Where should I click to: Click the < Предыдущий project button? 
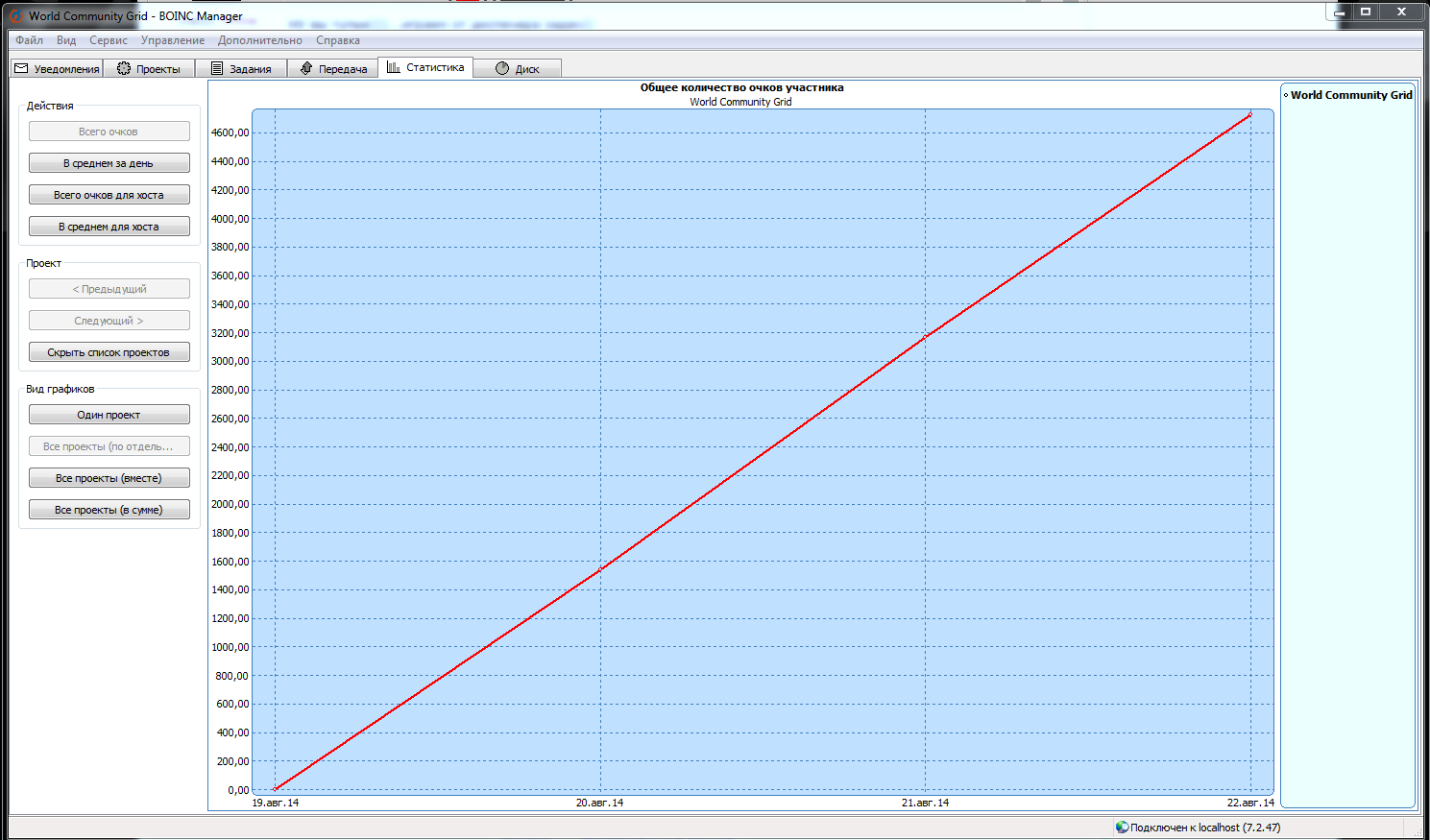pos(109,289)
